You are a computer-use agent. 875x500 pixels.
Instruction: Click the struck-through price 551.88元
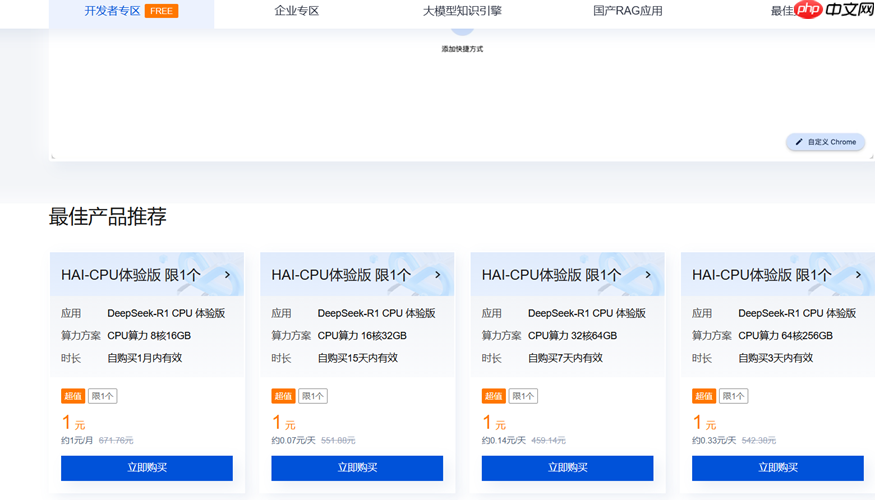(x=338, y=440)
